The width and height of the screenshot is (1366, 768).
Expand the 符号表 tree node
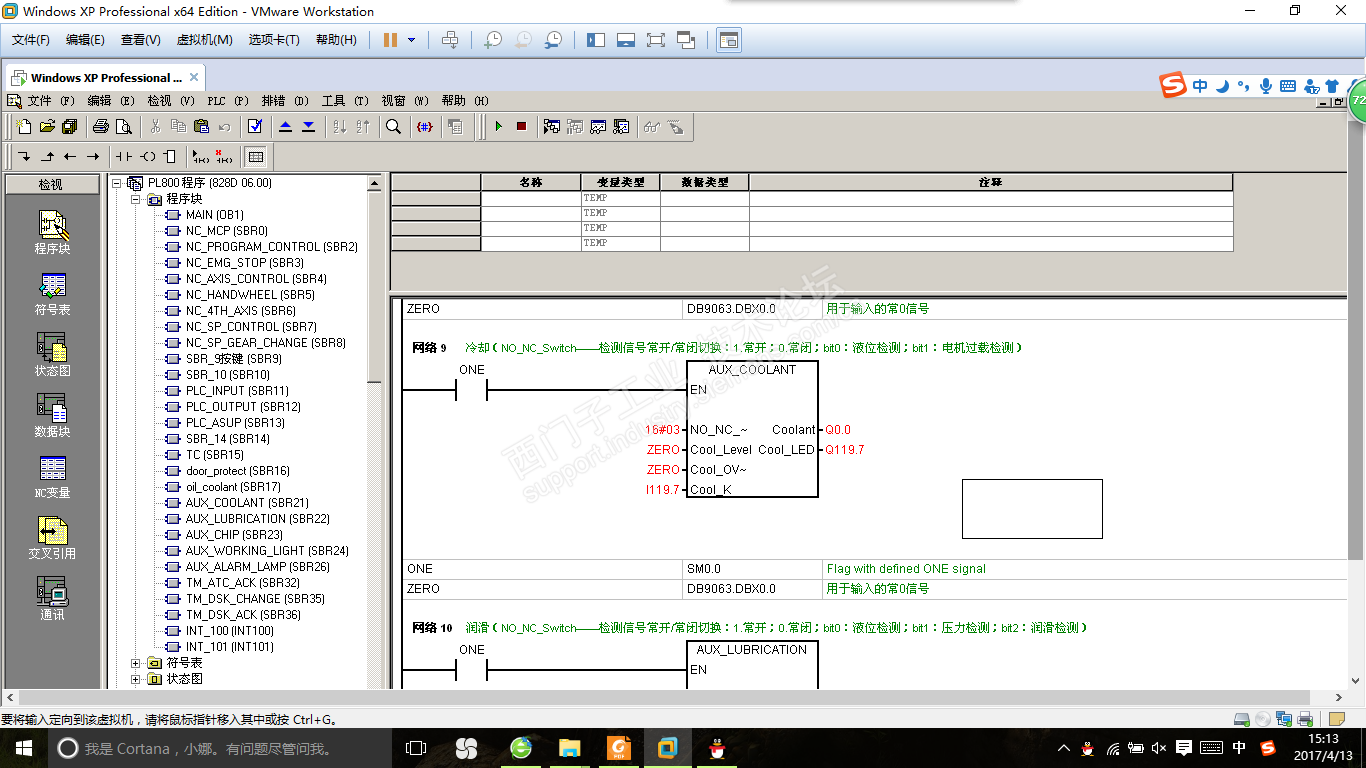[x=136, y=663]
